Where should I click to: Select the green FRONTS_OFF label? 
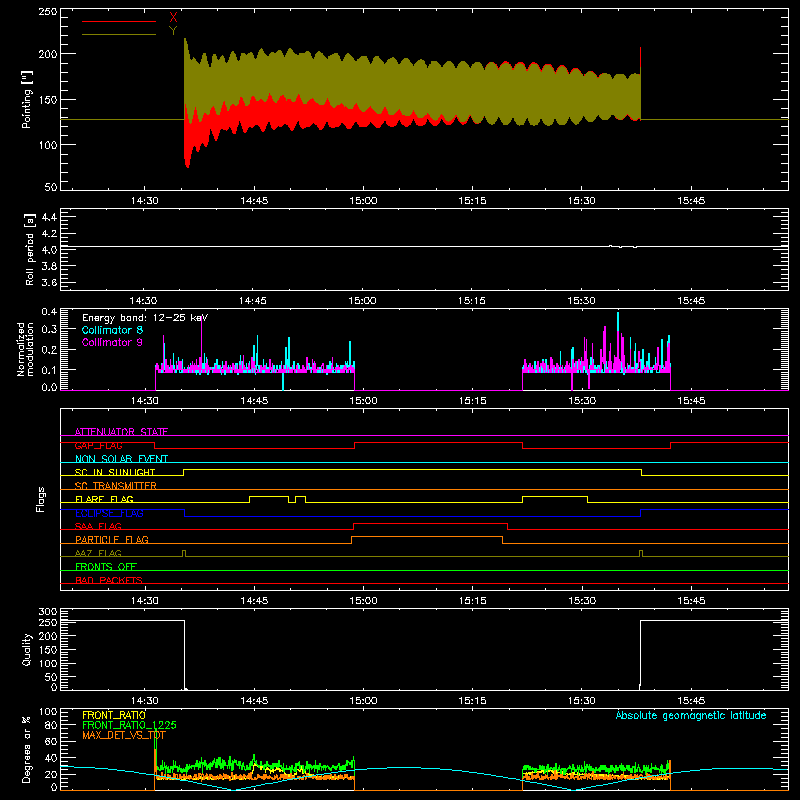click(106, 566)
